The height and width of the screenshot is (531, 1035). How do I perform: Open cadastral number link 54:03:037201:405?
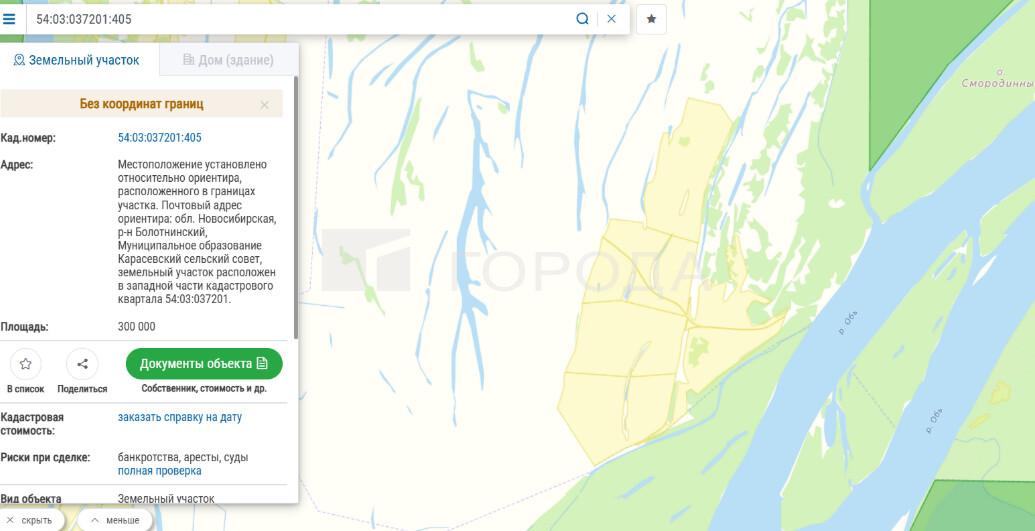159,138
